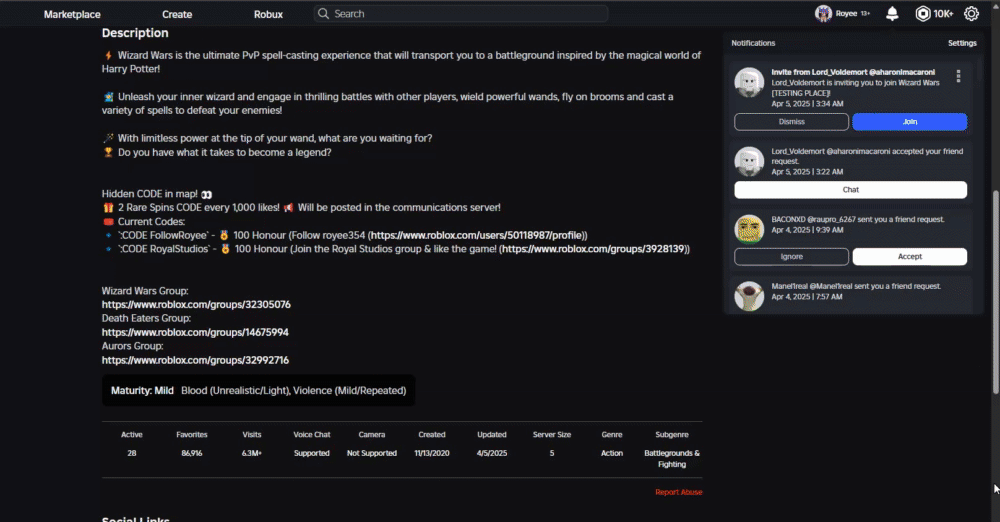Click Manel1real friend request notification text
Screen dimensions: 1000x522
pos(856,287)
